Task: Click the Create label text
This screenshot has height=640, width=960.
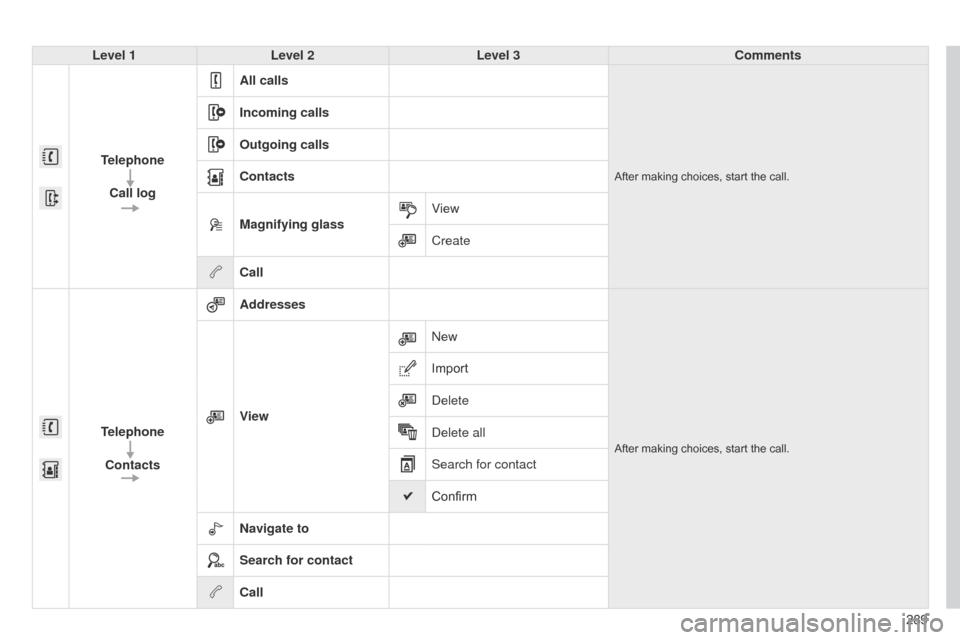Action: tap(451, 241)
